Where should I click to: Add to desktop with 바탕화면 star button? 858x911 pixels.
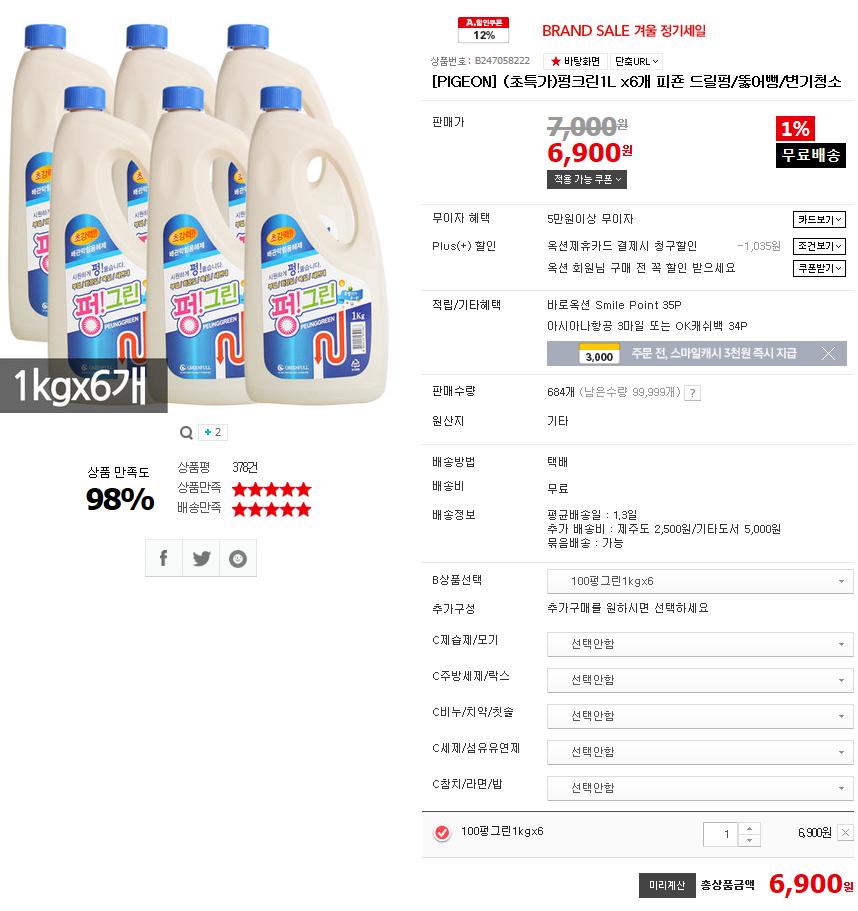(575, 61)
